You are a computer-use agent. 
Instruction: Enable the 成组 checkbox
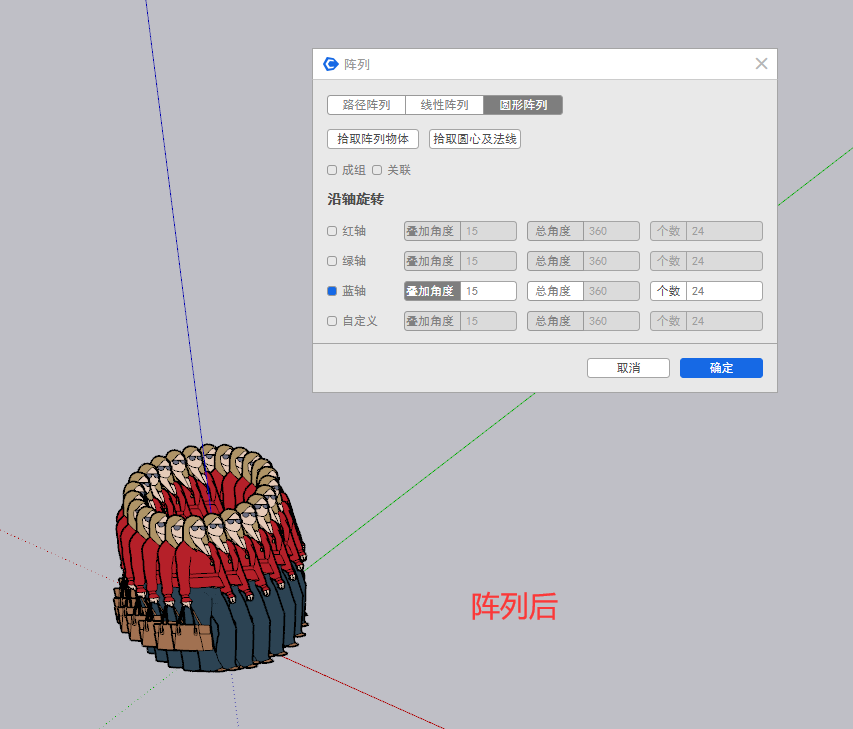tap(332, 170)
